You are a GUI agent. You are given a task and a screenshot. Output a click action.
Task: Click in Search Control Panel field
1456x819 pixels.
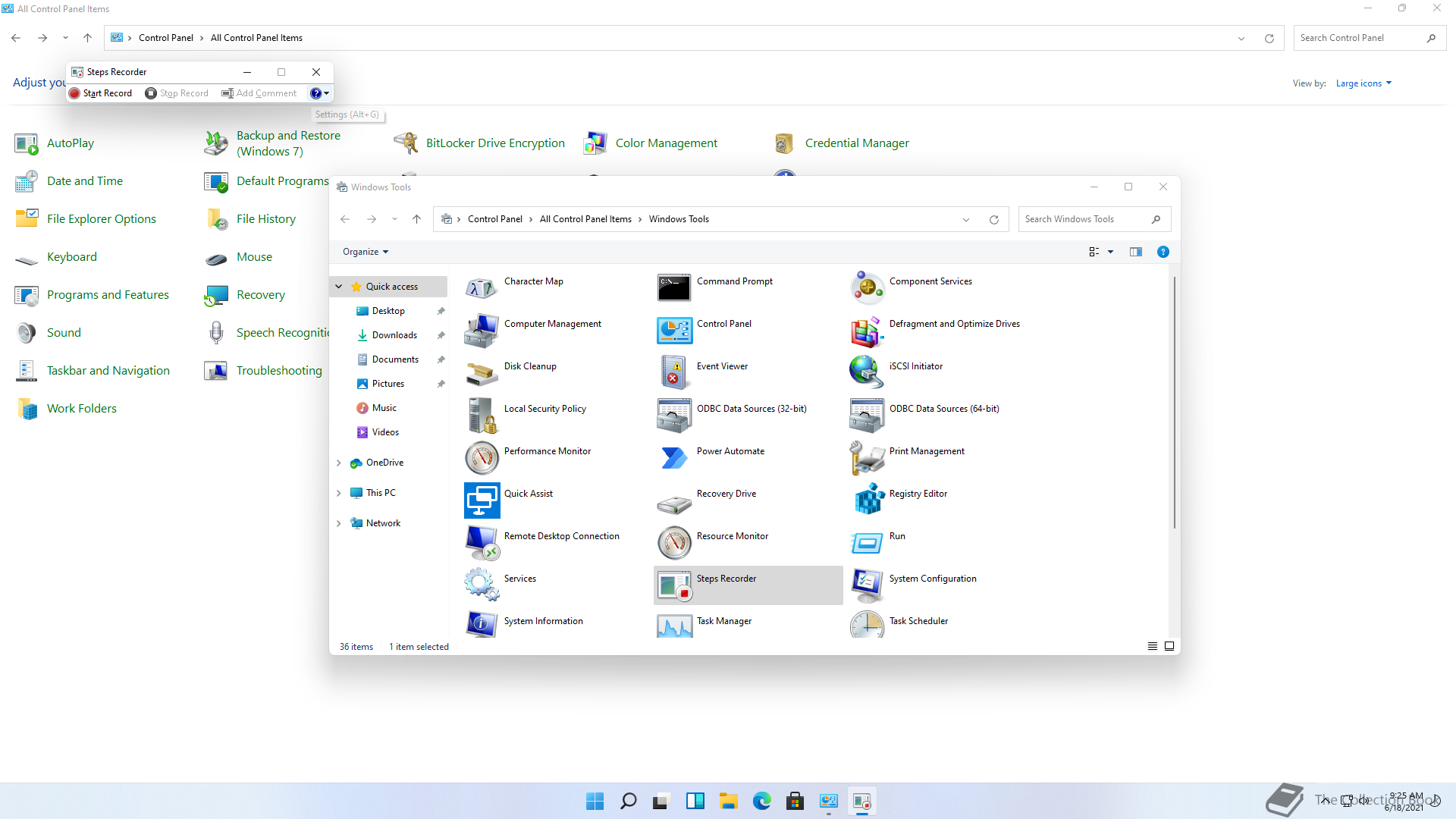(1370, 38)
